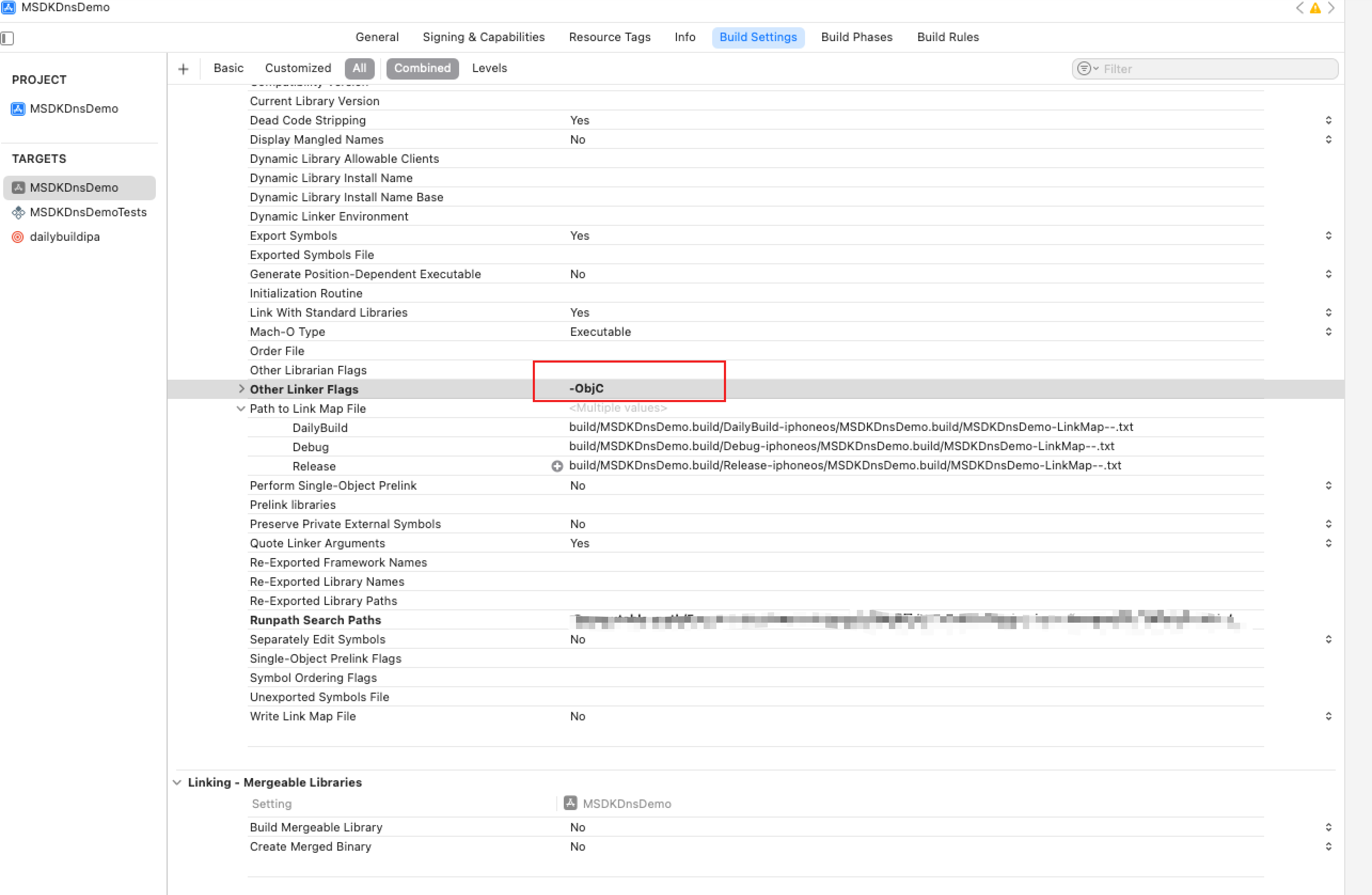Image resolution: width=1372 pixels, height=895 pixels.
Task: Switch filter to Basic settings
Action: click(x=228, y=68)
